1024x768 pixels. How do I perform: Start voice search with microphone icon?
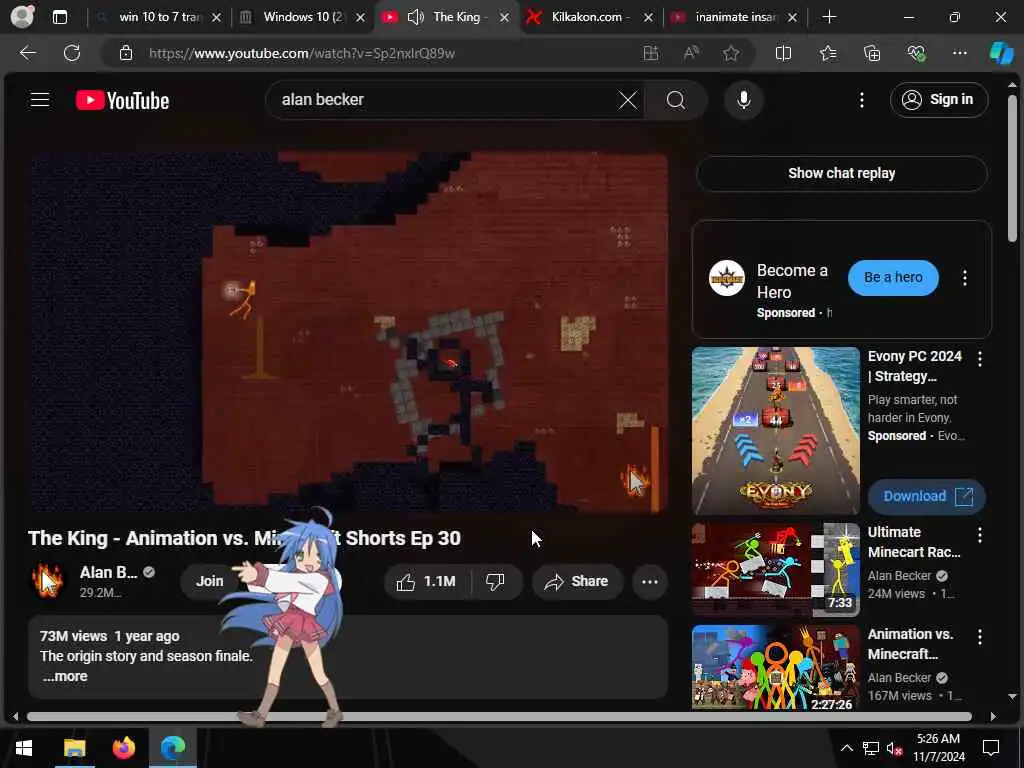point(743,100)
